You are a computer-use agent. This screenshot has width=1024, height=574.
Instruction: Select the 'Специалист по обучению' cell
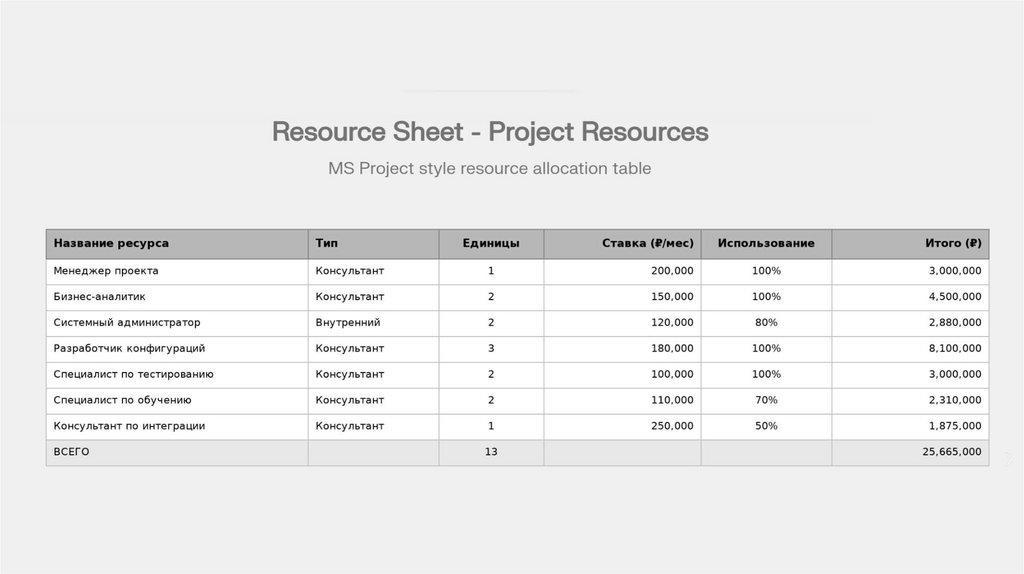(x=122, y=400)
